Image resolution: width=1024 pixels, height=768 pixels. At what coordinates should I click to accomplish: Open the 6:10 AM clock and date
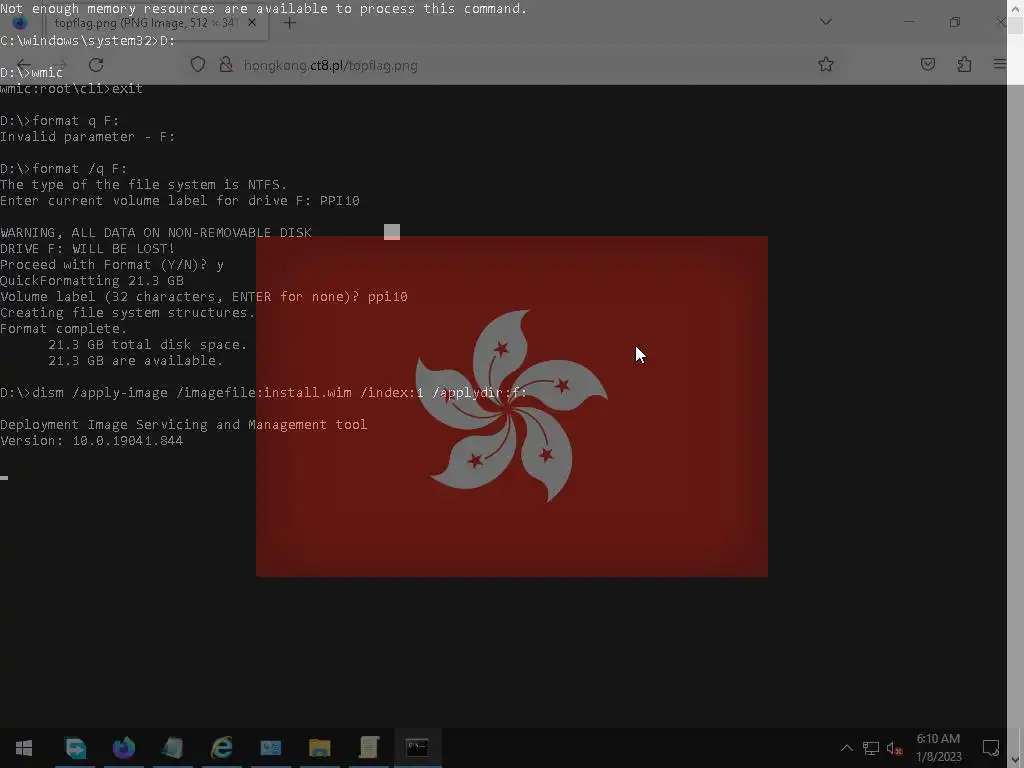click(x=938, y=748)
